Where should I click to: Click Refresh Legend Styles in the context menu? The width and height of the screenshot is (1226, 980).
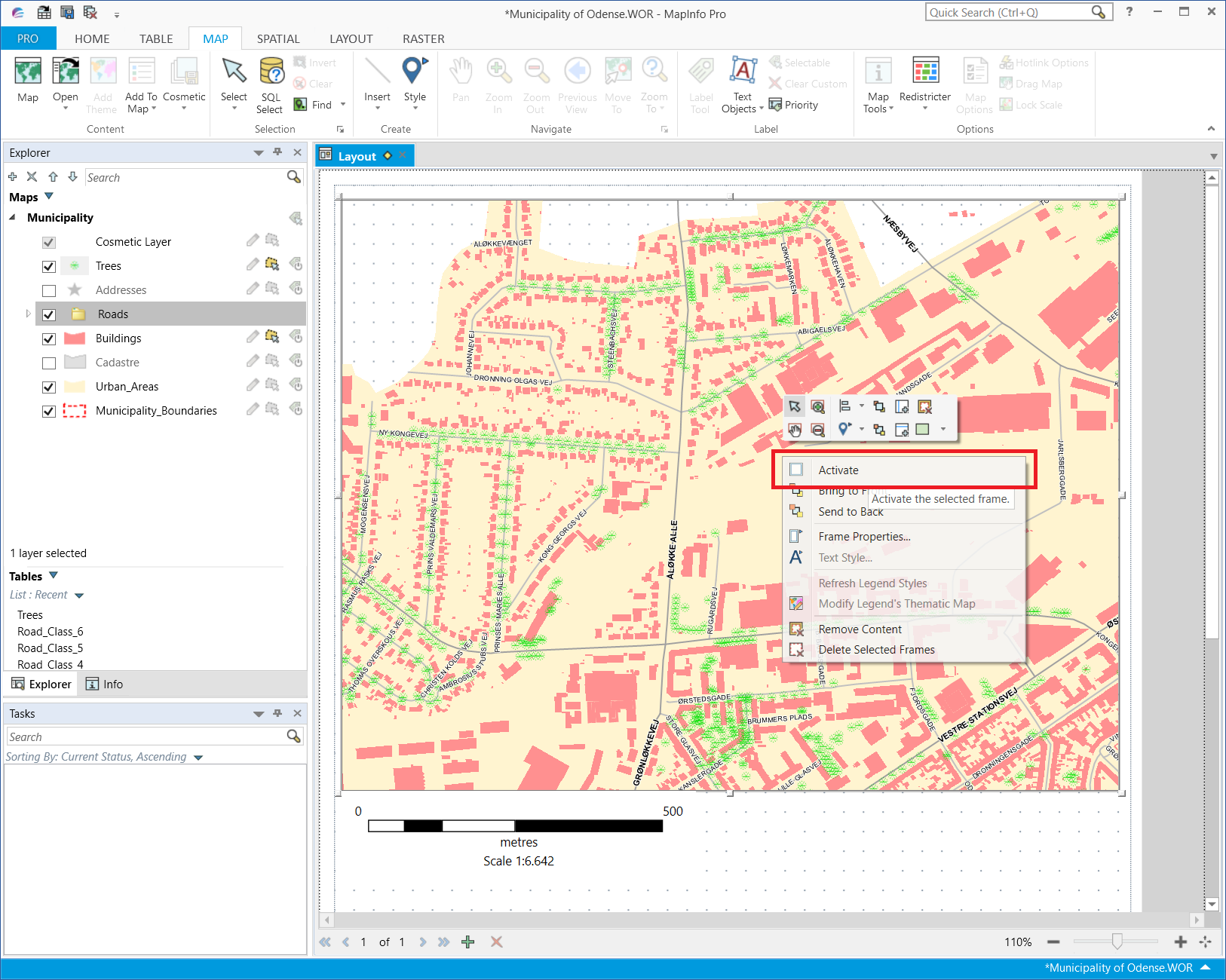tap(872, 583)
